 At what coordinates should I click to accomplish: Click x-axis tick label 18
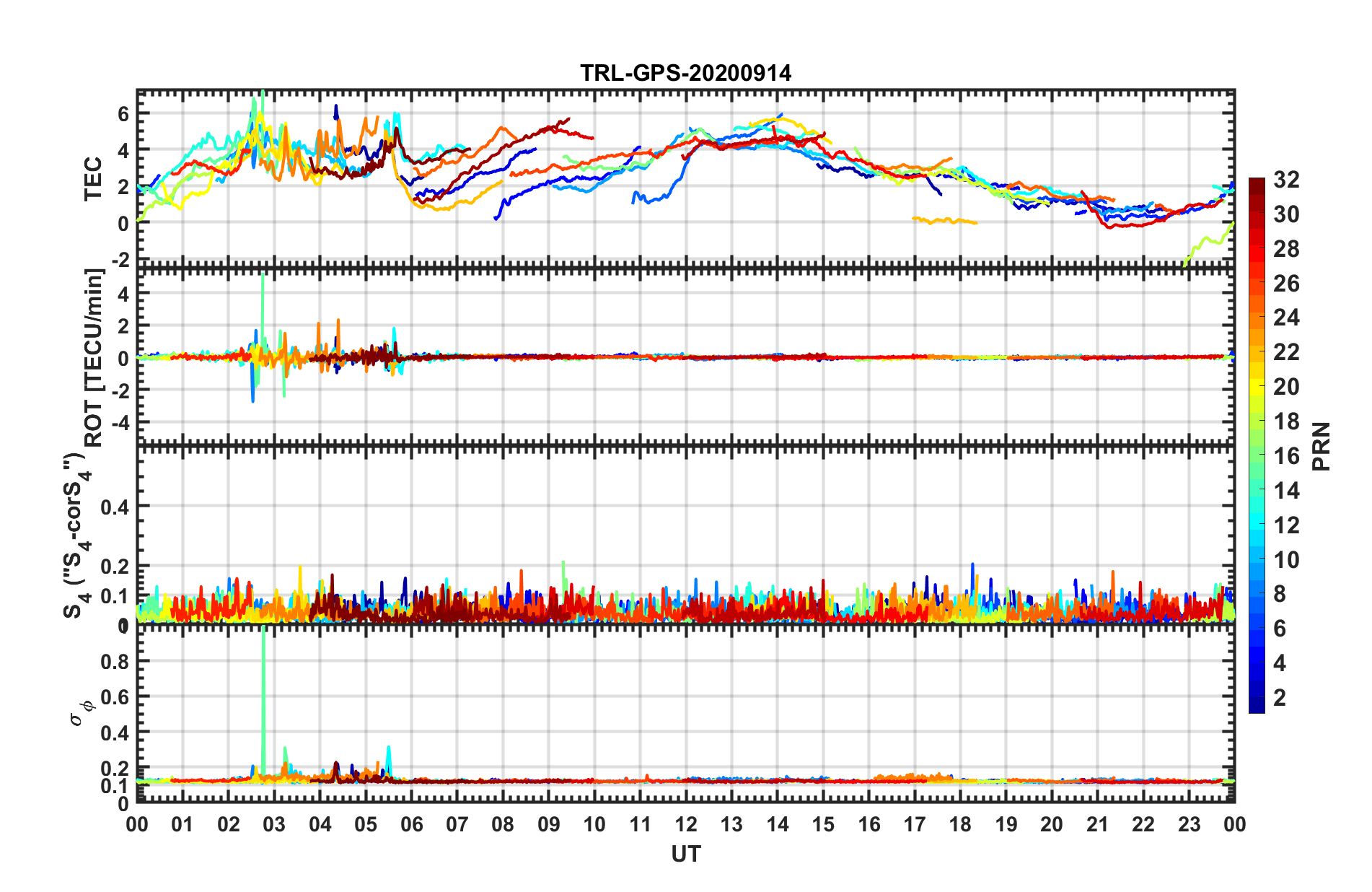click(961, 824)
